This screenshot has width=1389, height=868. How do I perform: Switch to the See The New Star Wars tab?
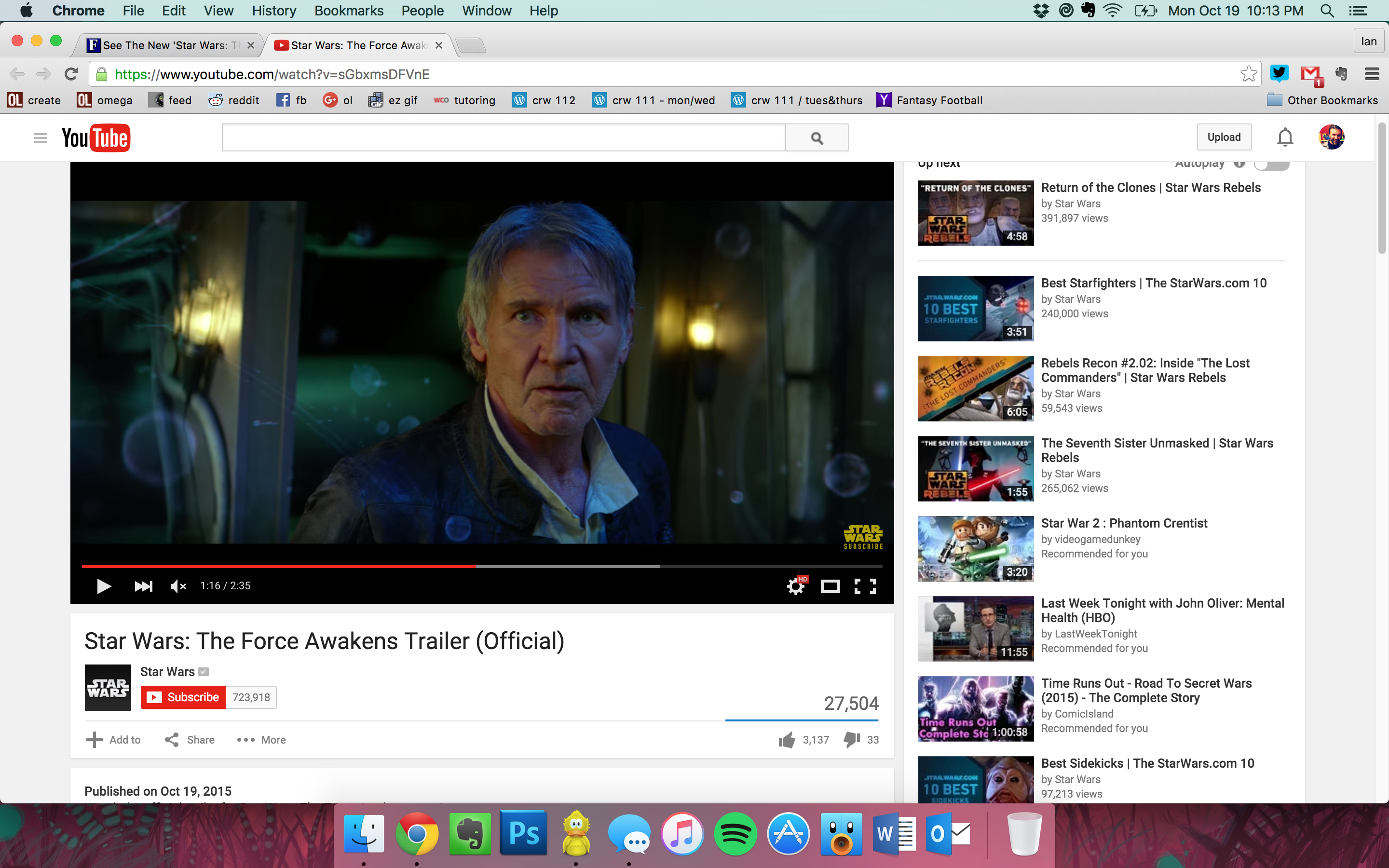tap(170, 45)
